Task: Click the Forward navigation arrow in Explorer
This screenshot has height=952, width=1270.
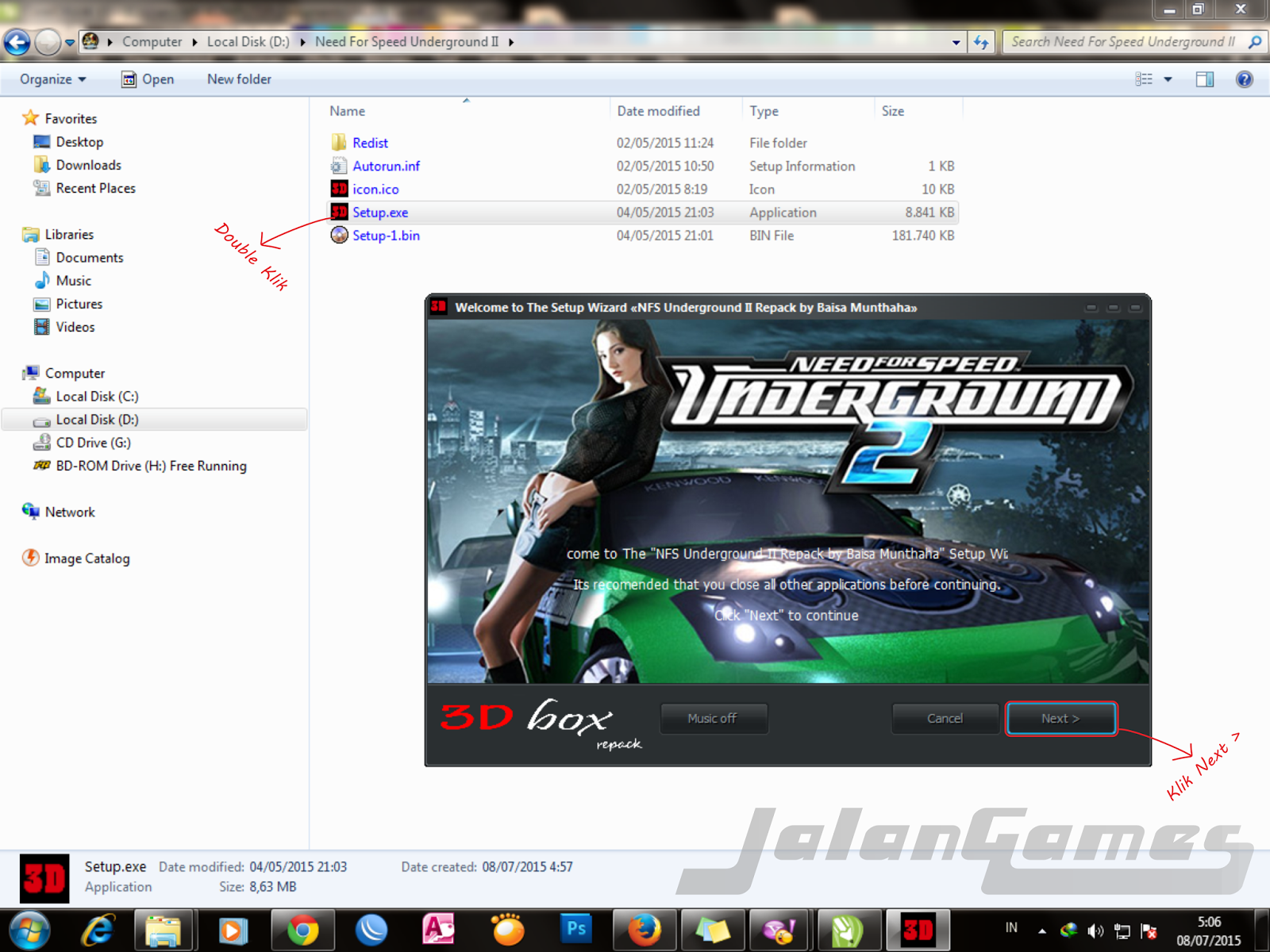Action: (48, 42)
